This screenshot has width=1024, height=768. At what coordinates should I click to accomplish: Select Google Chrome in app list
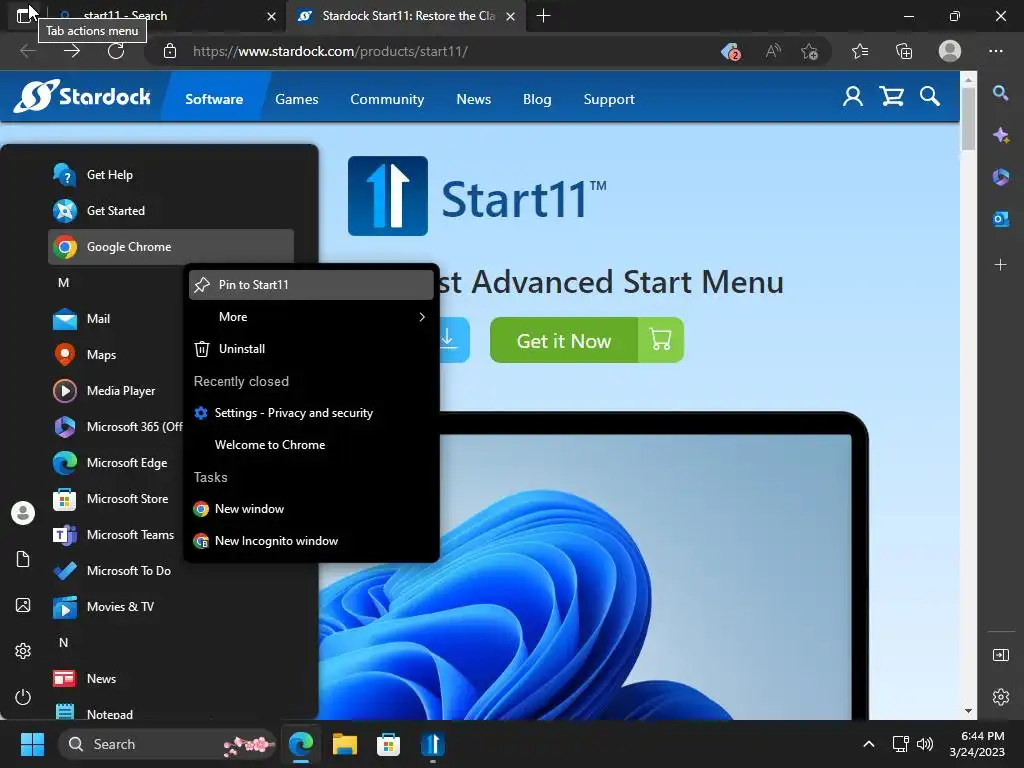[171, 247]
